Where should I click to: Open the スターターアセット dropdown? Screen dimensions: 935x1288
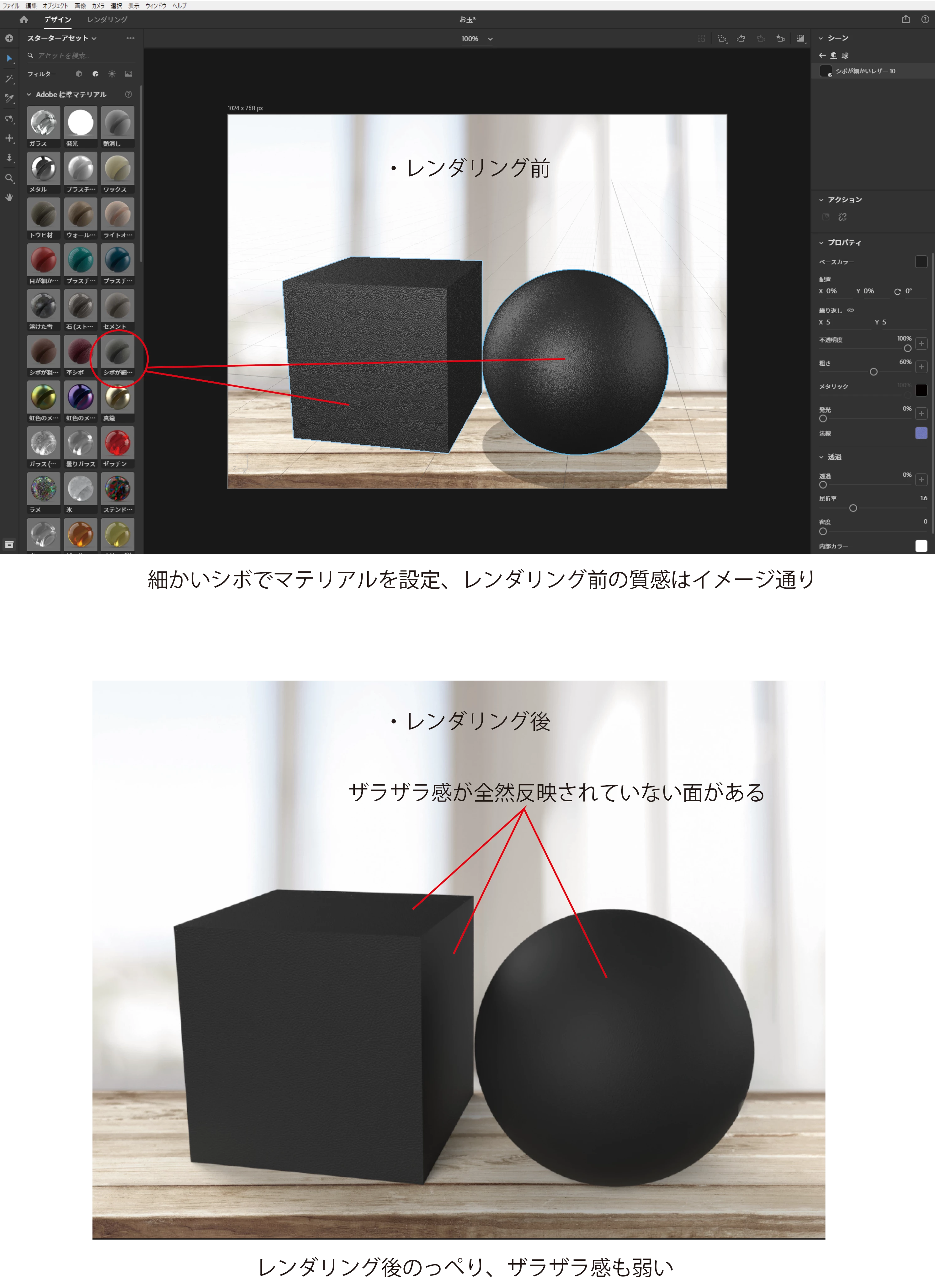click(x=62, y=38)
